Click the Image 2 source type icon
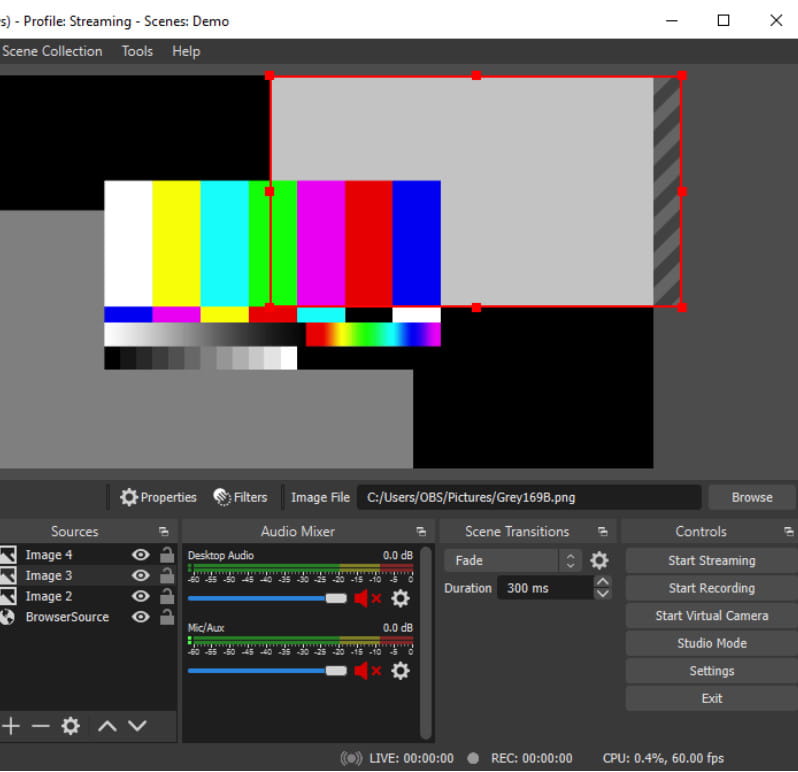 point(8,596)
